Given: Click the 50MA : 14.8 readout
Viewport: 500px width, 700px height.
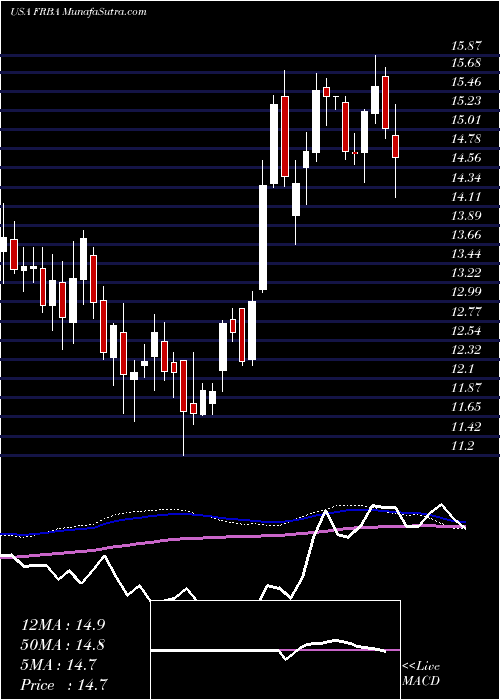Looking at the screenshot, I should (x=63, y=645).
